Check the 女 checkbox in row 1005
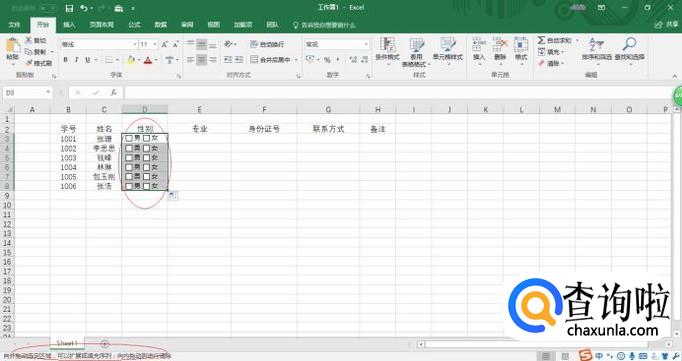Viewport: 682px width, 361px height. pos(147,177)
